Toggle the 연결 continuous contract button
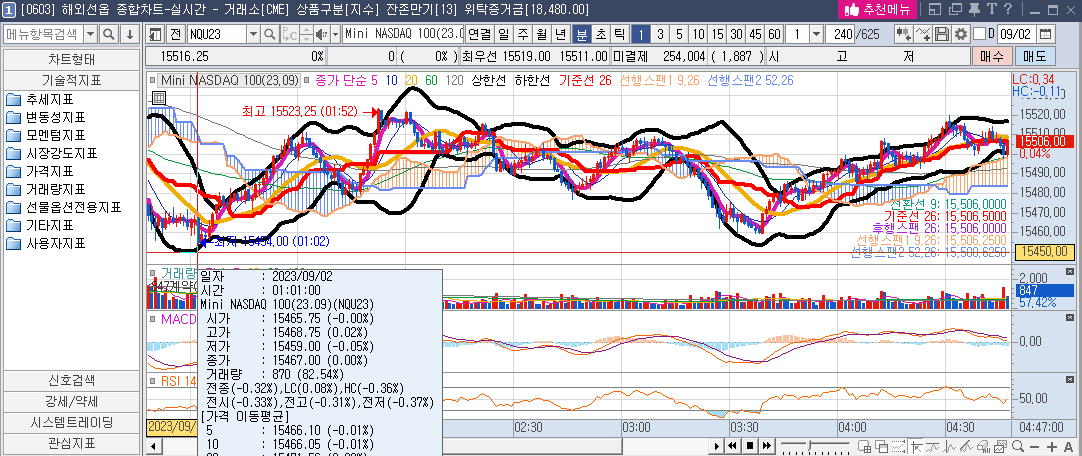The width and height of the screenshot is (1082, 456). (x=480, y=34)
